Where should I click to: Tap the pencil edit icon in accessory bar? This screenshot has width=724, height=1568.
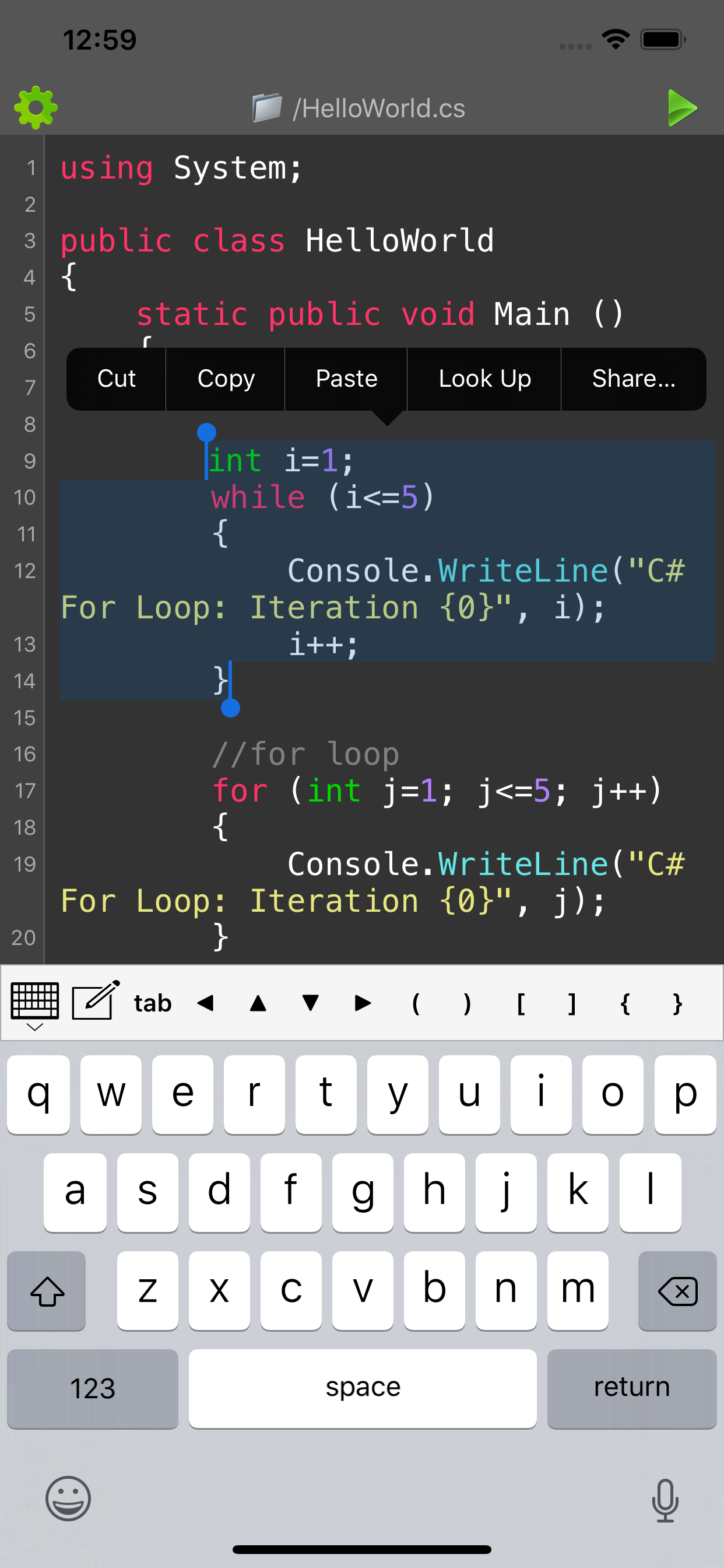[x=96, y=1000]
